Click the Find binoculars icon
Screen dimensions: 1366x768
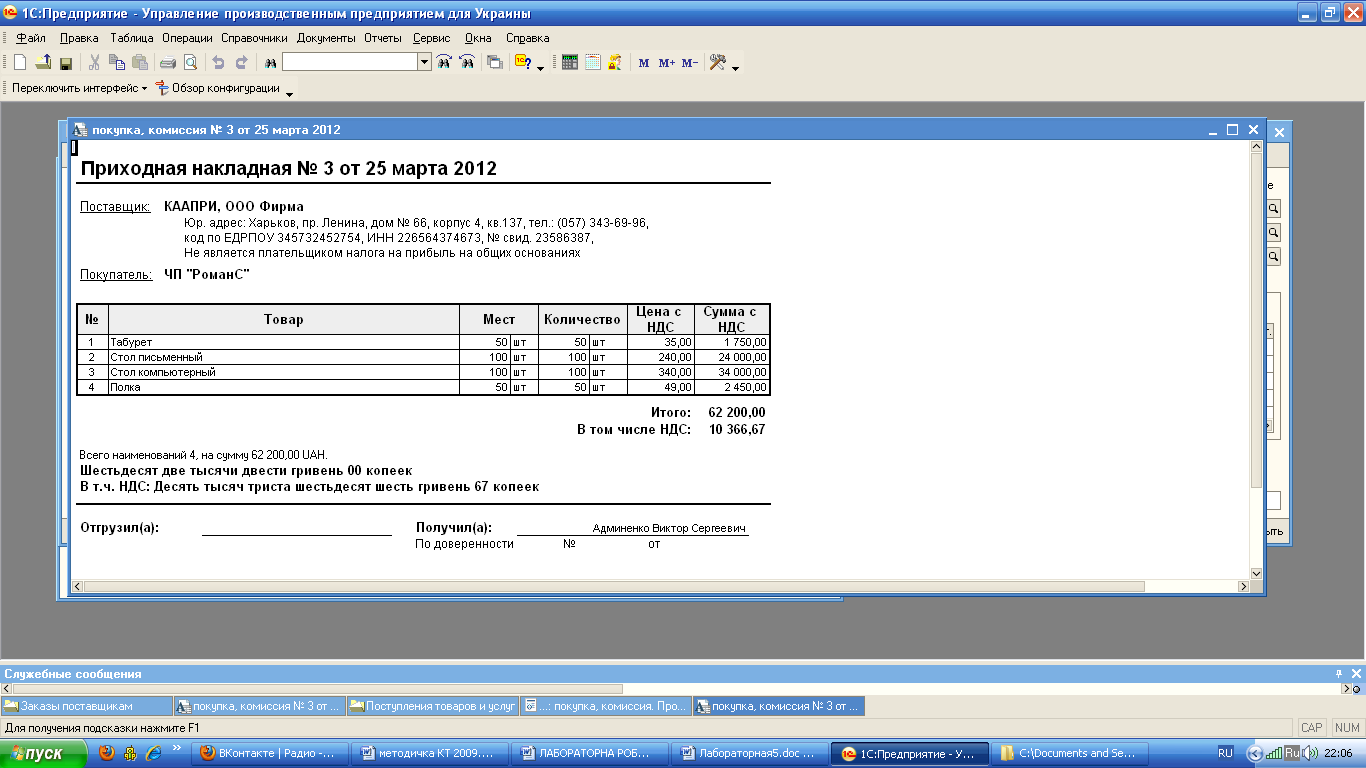coord(270,62)
